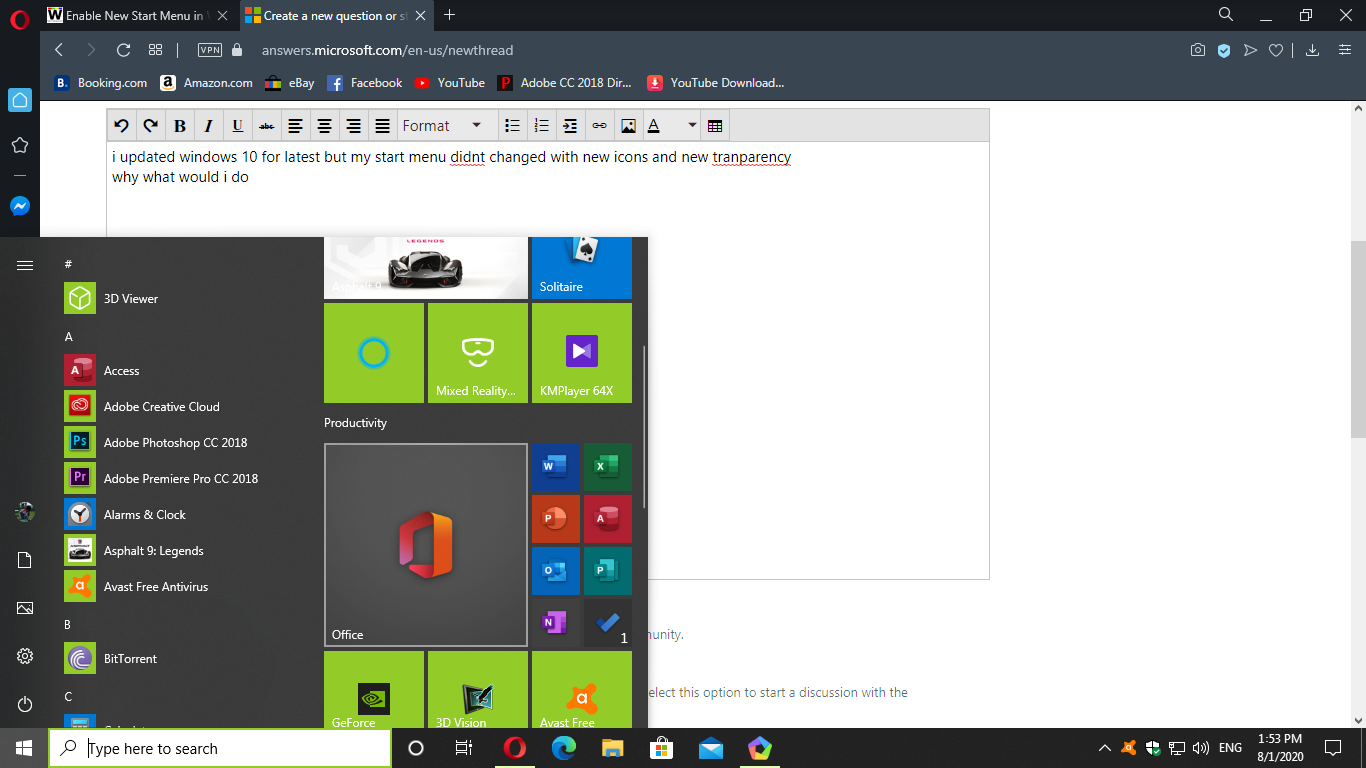
Task: Open the large Office tile
Action: [x=426, y=545]
